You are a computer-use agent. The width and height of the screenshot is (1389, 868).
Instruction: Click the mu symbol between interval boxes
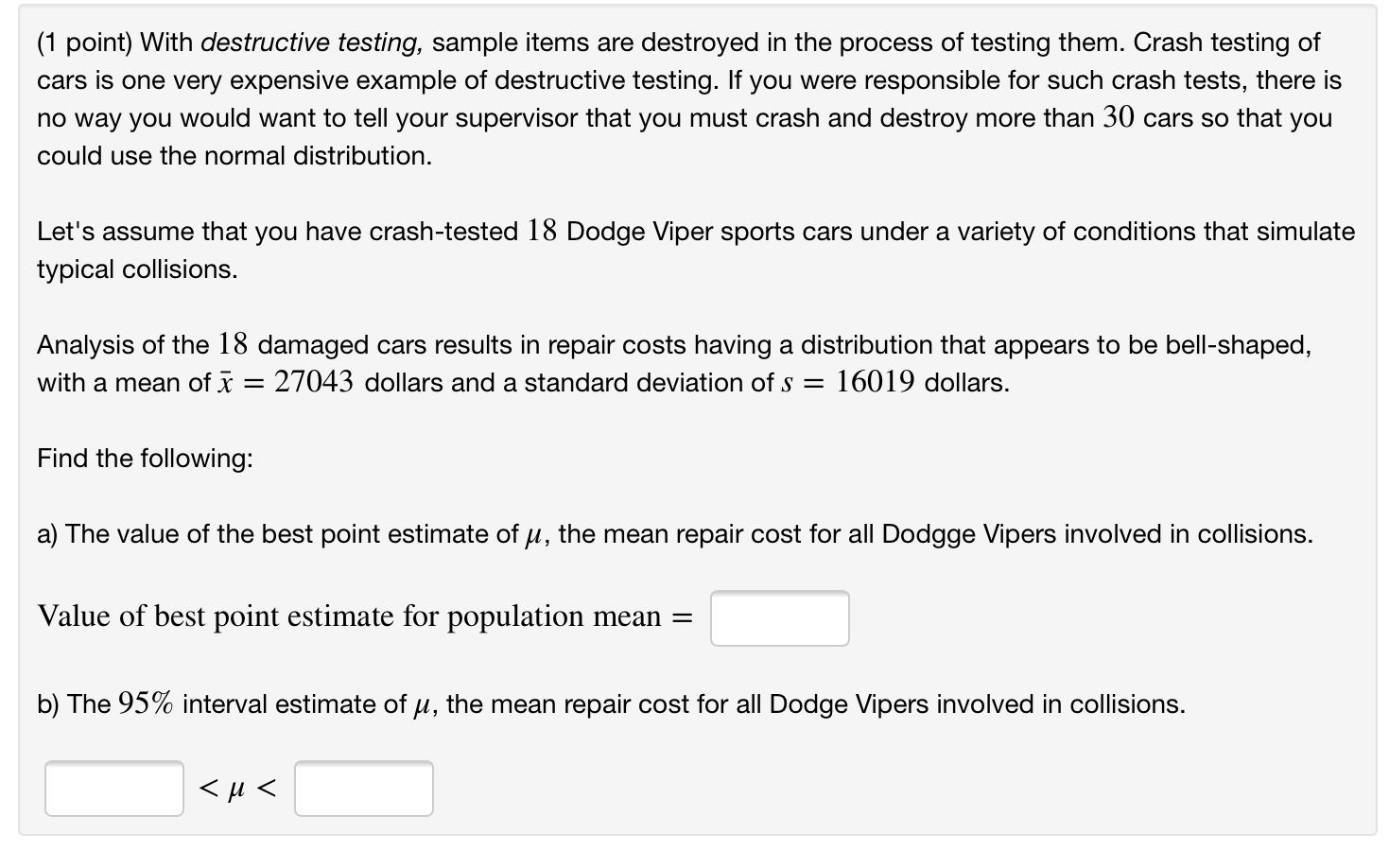(235, 788)
